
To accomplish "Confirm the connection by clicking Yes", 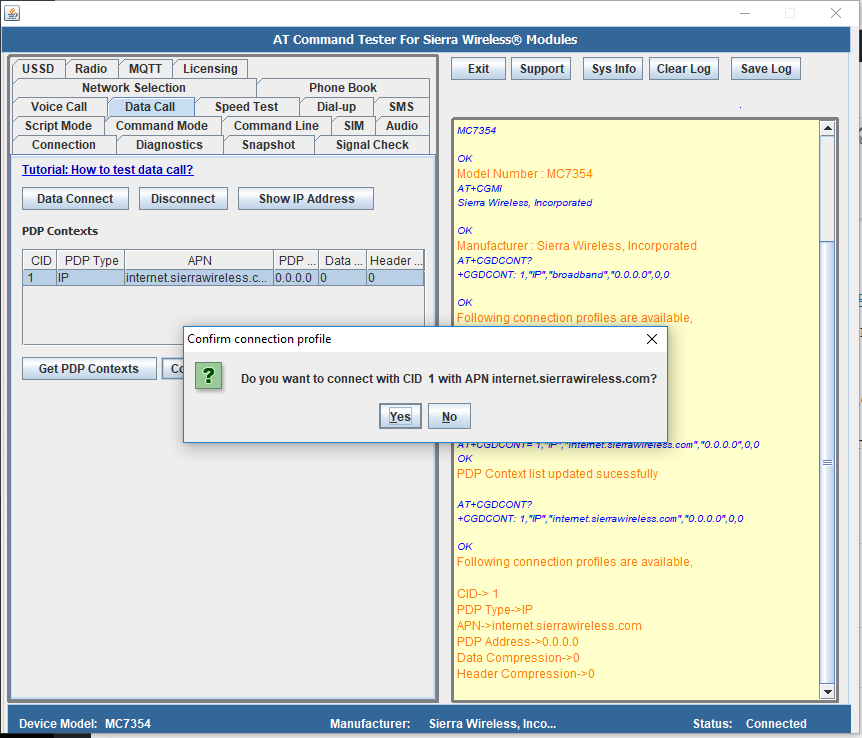I will [x=400, y=416].
